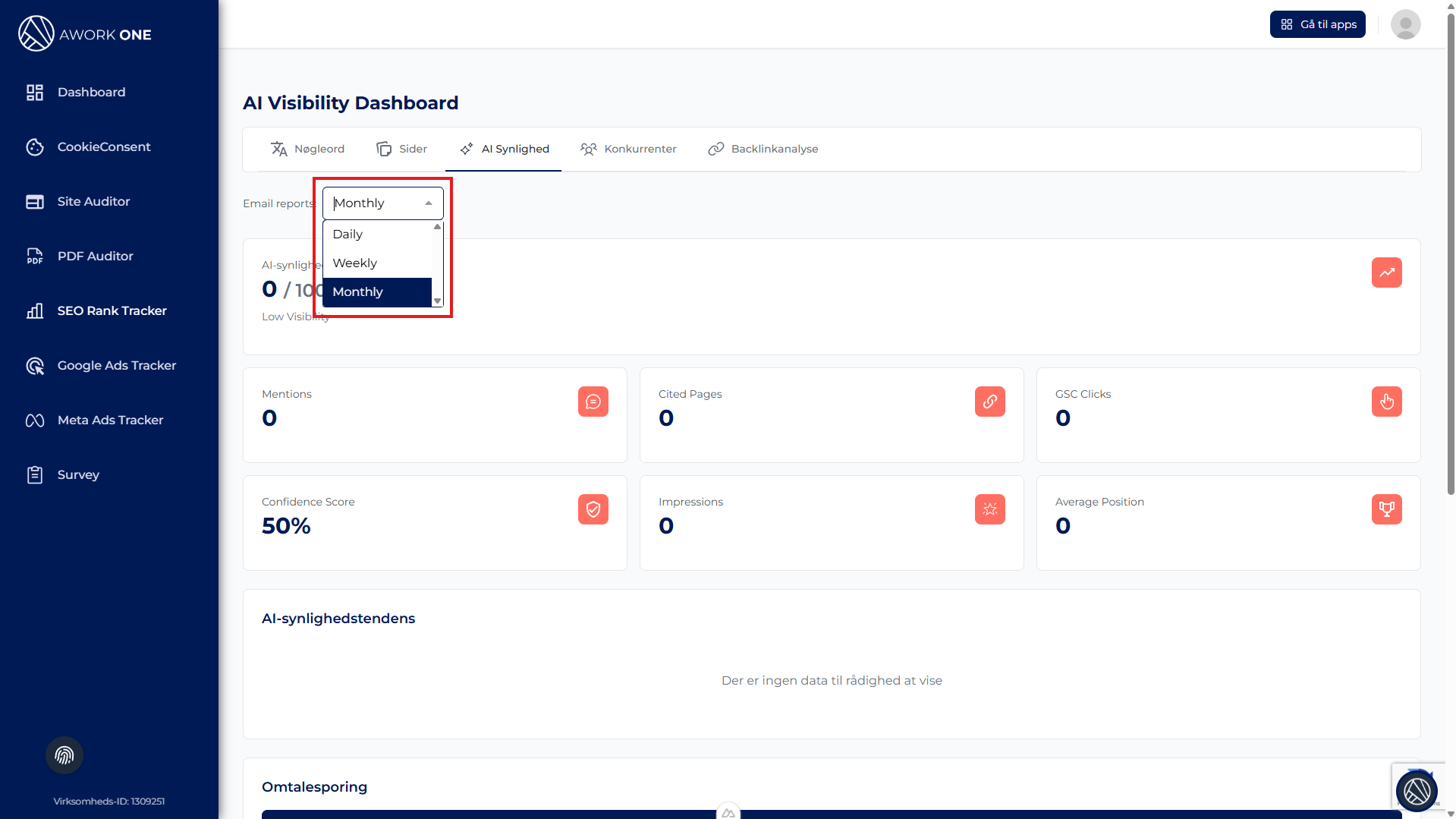Switch to the Nøgleord tab

pyautogui.click(x=307, y=149)
